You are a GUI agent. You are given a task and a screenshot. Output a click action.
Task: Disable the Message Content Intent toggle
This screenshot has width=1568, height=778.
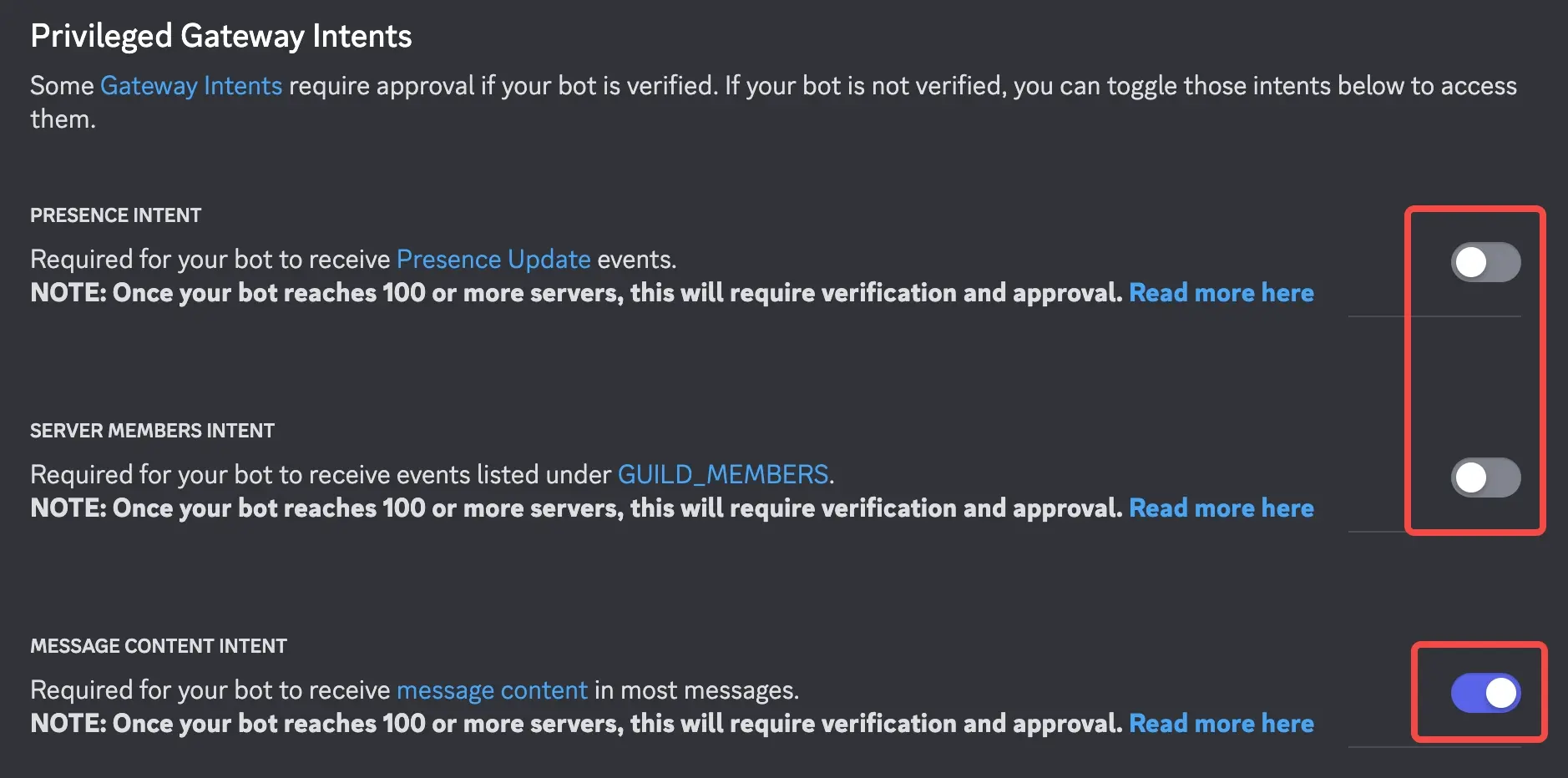1485,693
